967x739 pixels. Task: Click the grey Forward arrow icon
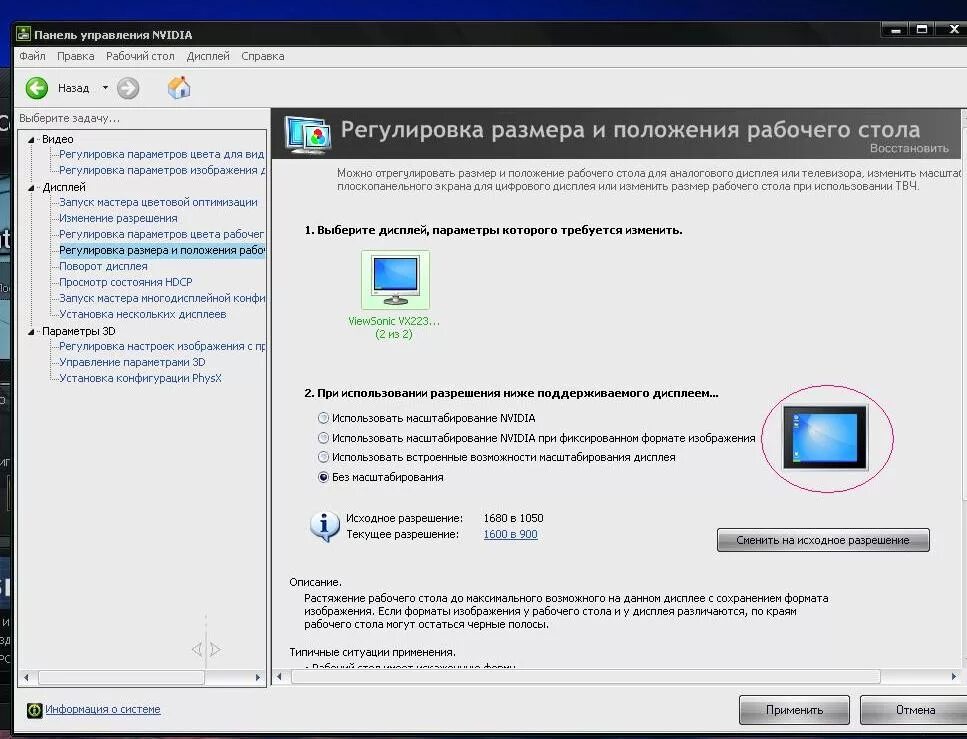click(x=128, y=88)
